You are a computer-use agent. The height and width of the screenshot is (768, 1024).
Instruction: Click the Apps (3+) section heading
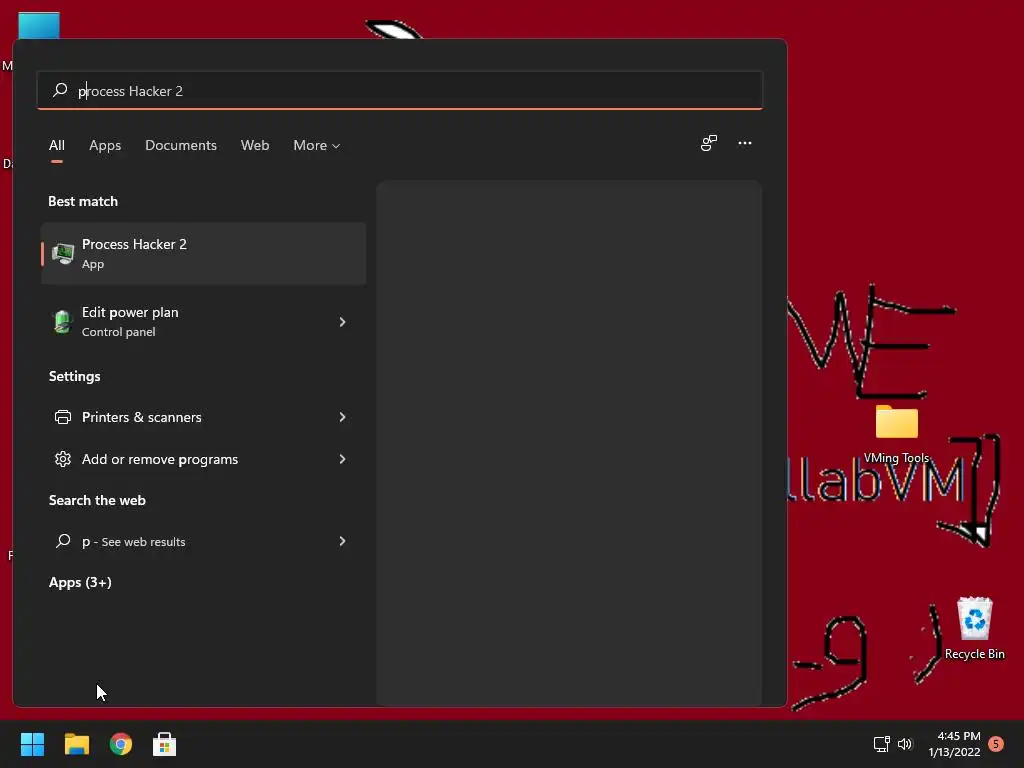pos(80,582)
